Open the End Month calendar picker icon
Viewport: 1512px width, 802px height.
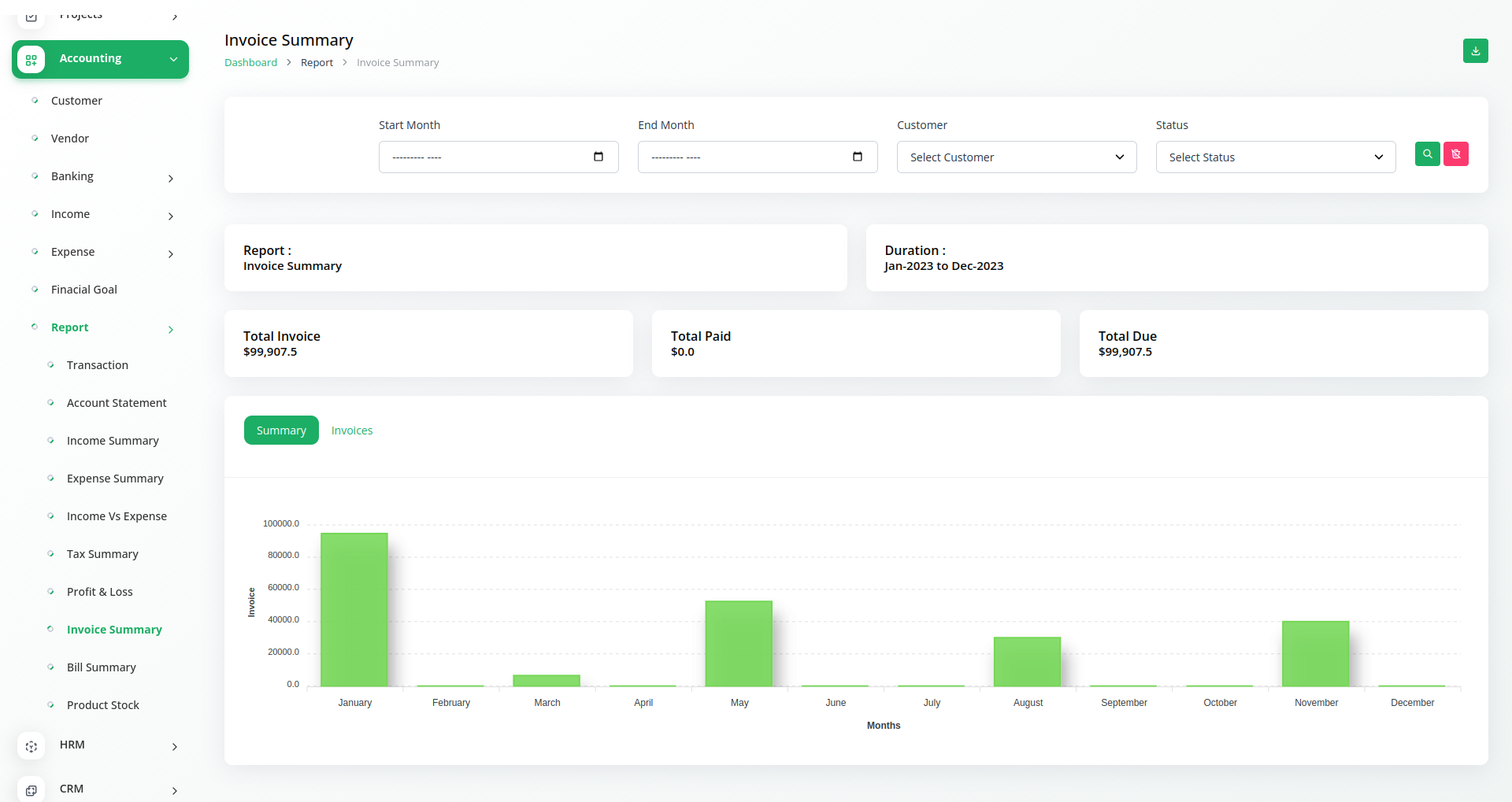(858, 157)
